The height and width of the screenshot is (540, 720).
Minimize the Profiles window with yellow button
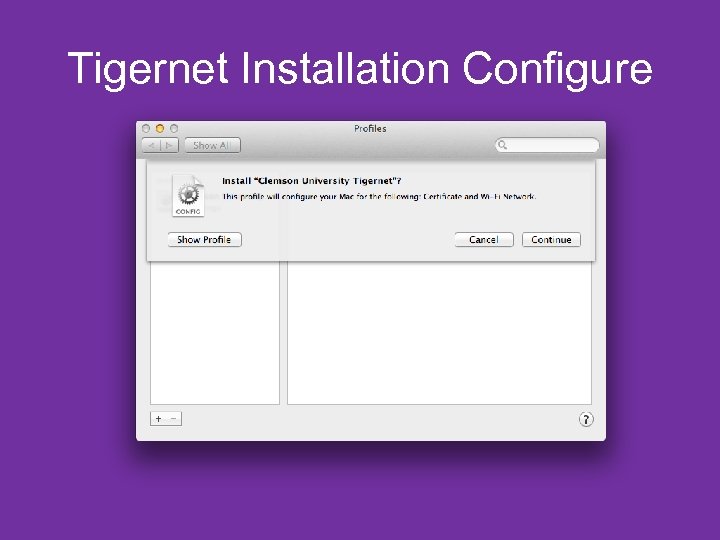click(160, 129)
